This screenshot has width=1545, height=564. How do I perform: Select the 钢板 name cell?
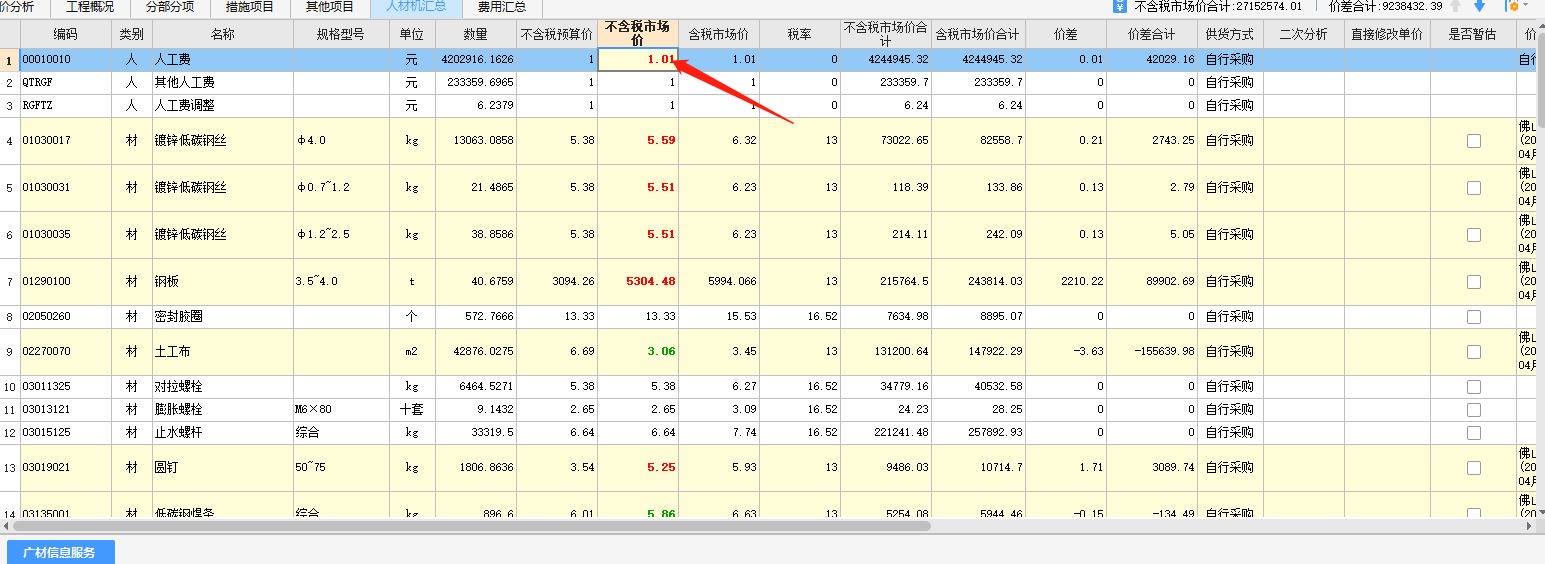click(x=223, y=282)
